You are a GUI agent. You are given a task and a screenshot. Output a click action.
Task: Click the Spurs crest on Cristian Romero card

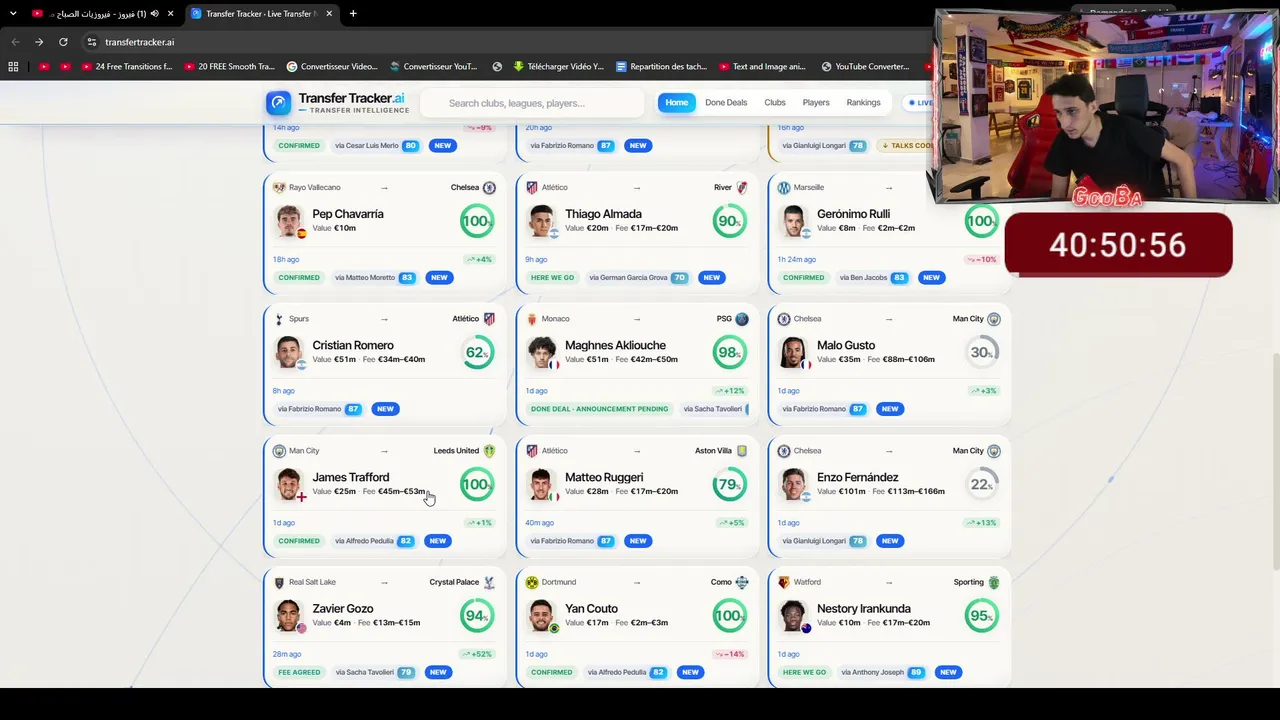279,319
